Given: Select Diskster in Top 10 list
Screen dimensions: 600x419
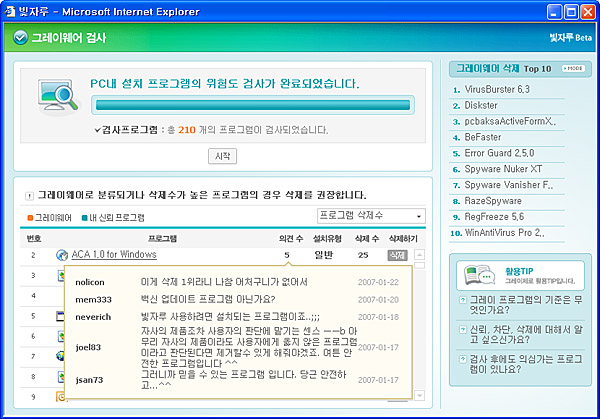Looking at the screenshot, I should pyautogui.click(x=481, y=106).
